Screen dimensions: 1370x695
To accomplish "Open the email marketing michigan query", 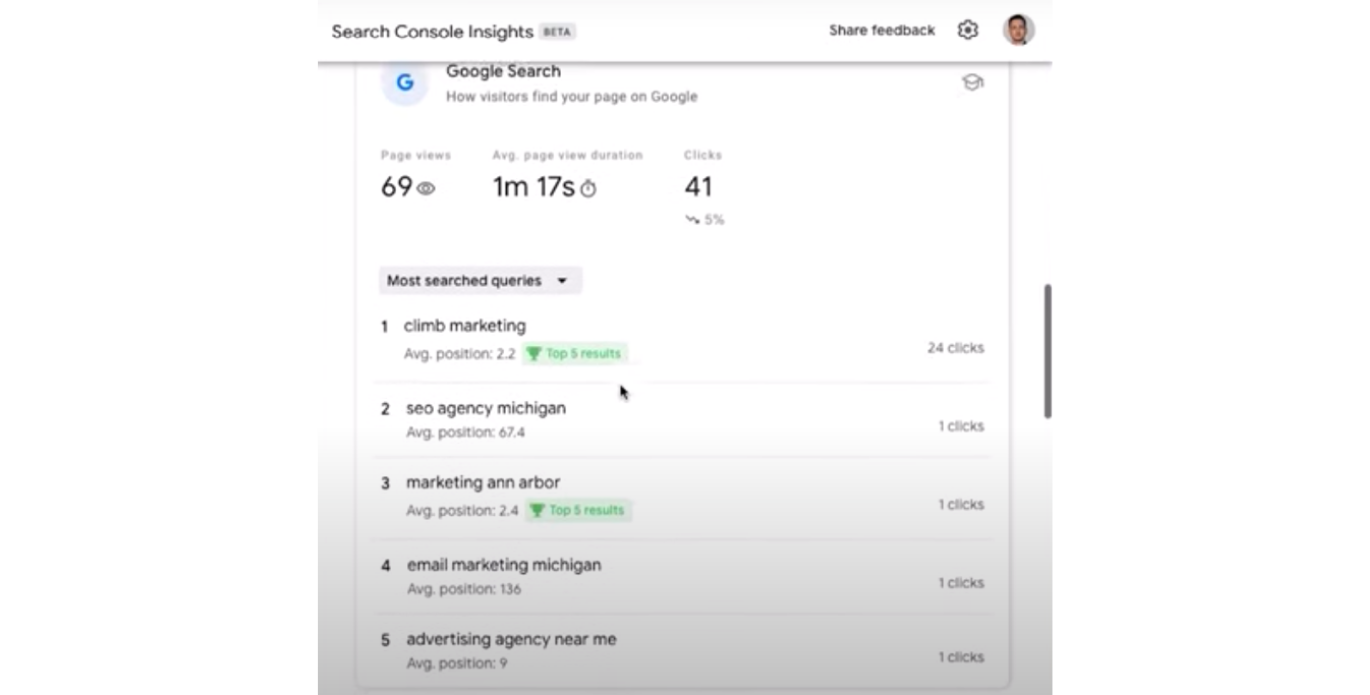I will tap(504, 565).
